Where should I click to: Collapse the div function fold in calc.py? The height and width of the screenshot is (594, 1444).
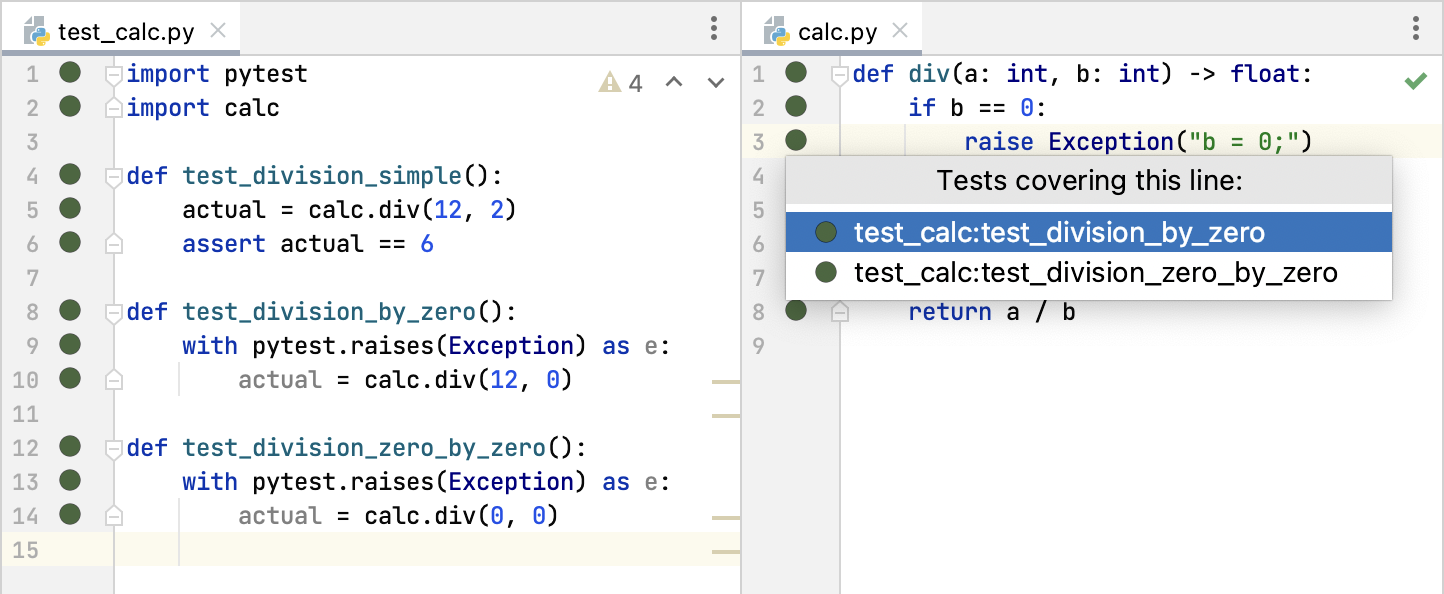coord(840,74)
